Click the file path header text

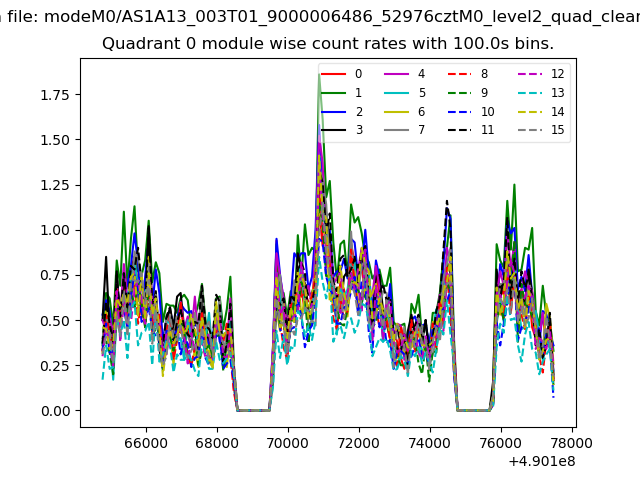coord(320,14)
